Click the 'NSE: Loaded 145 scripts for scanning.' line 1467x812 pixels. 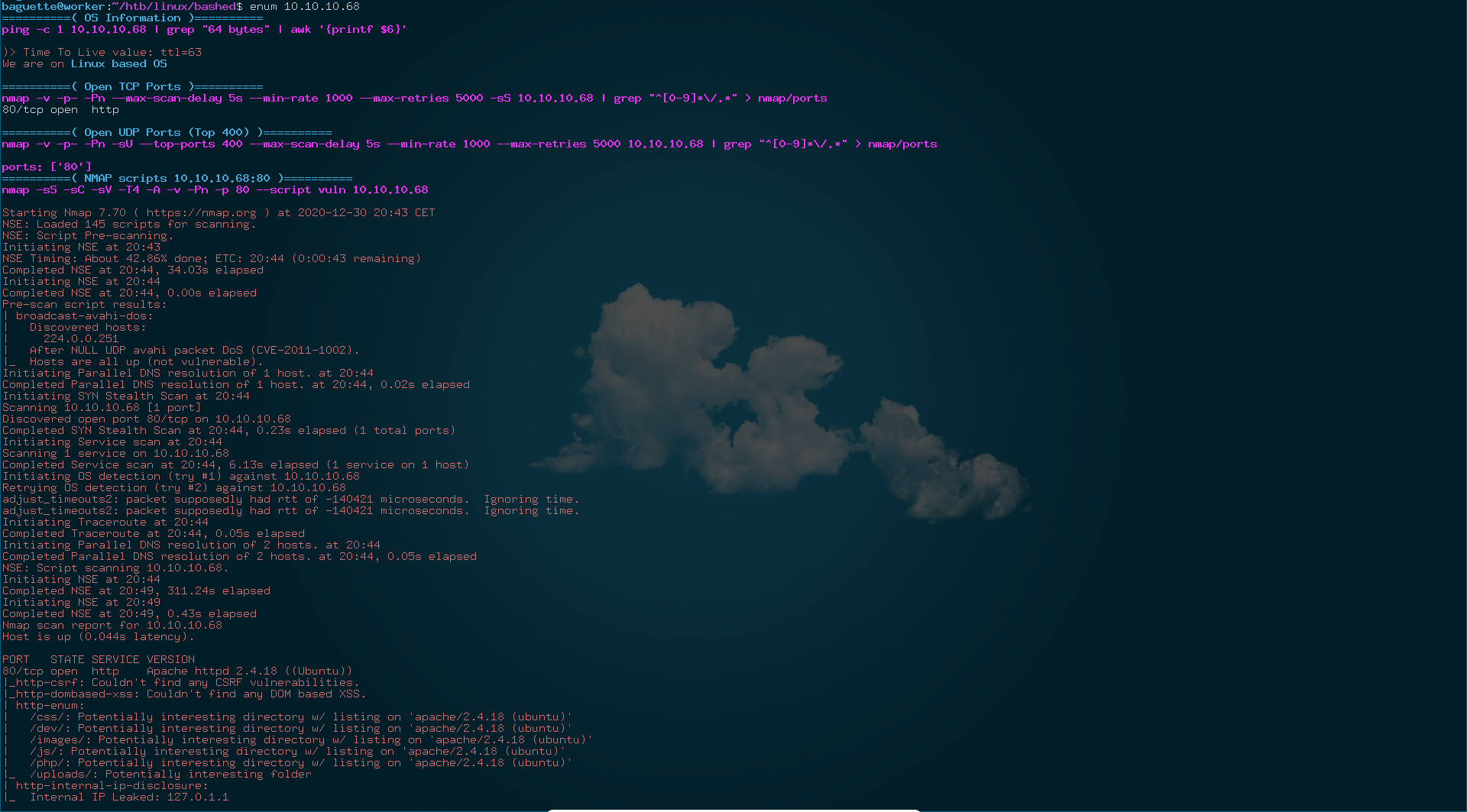click(129, 224)
